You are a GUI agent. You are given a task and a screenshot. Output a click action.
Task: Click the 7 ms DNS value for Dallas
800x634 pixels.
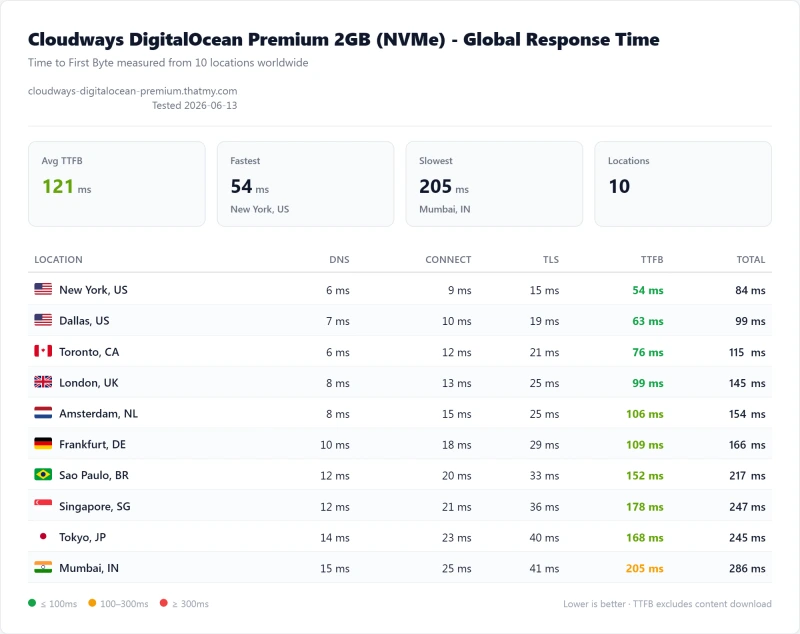pos(338,321)
